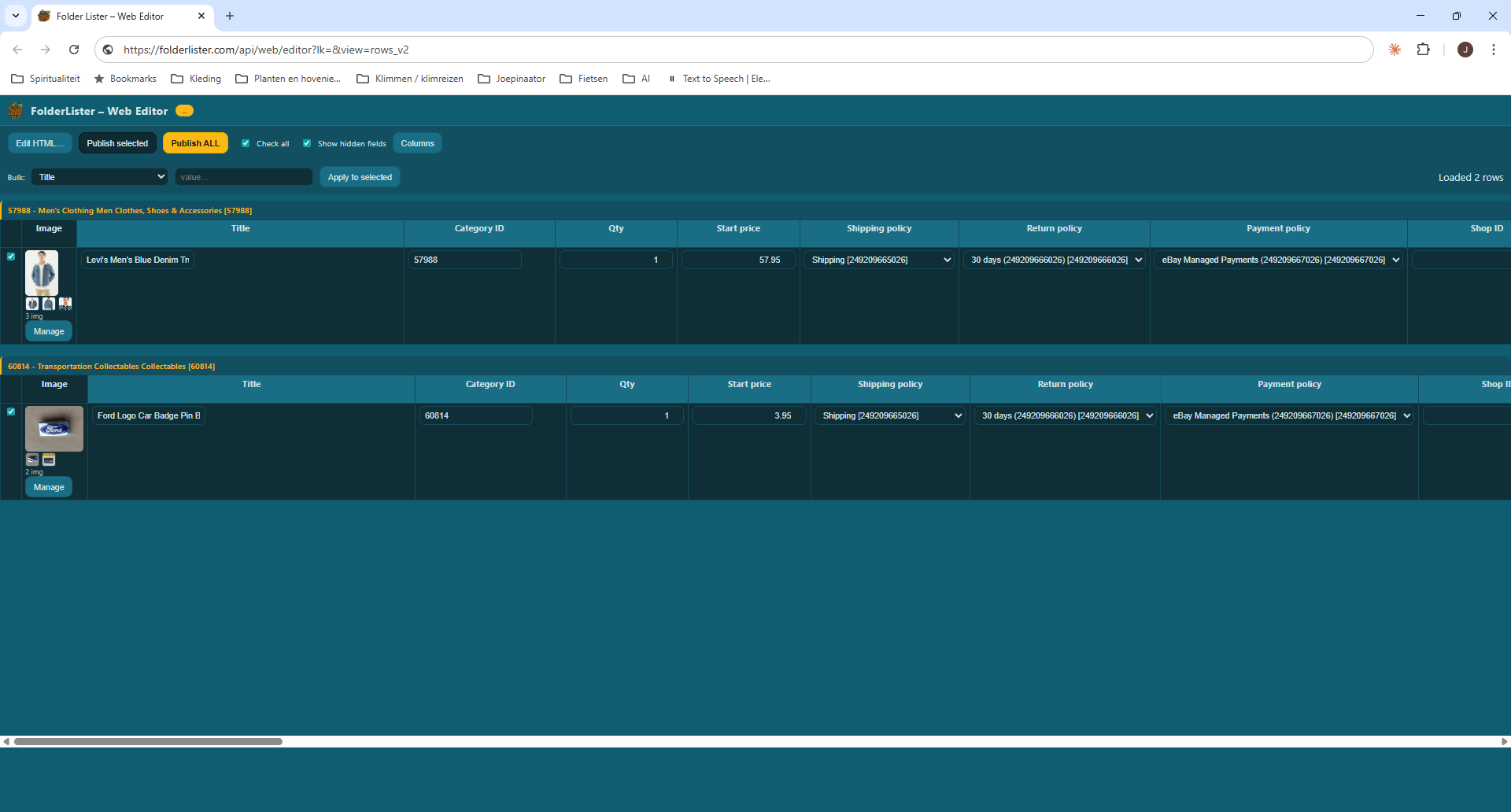This screenshot has width=1511, height=812.
Task: Open the Chrome three-dot menu
Action: pos(1493,50)
